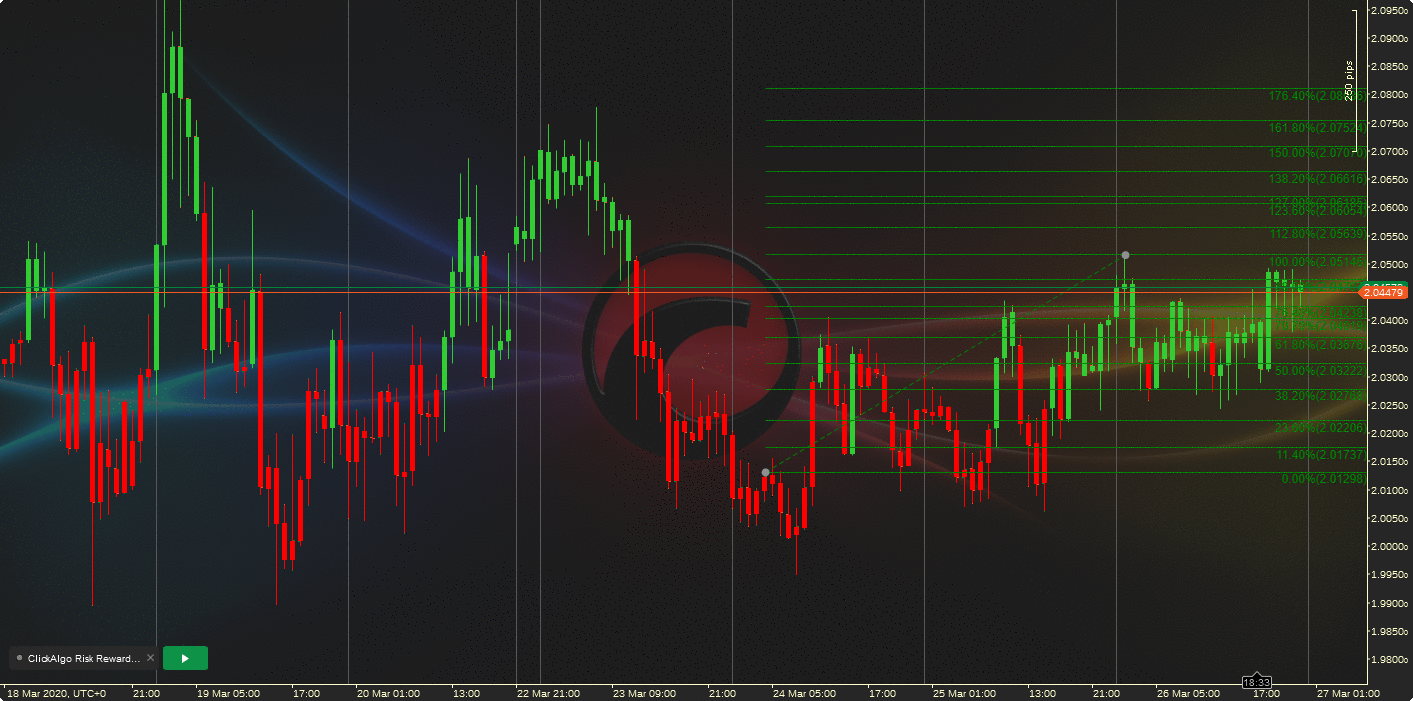Click the 176.40%(2.08…) Fibonacci level label

(1316, 96)
